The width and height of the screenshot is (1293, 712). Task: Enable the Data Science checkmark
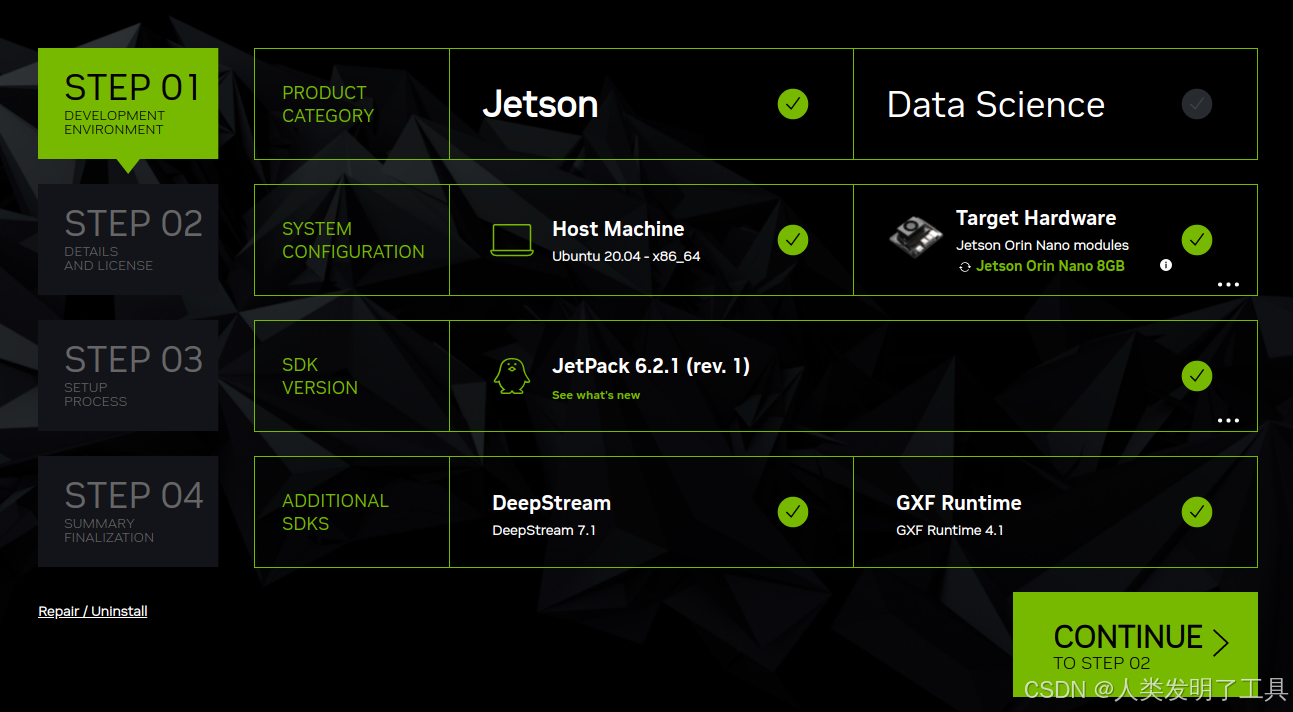(x=1197, y=104)
